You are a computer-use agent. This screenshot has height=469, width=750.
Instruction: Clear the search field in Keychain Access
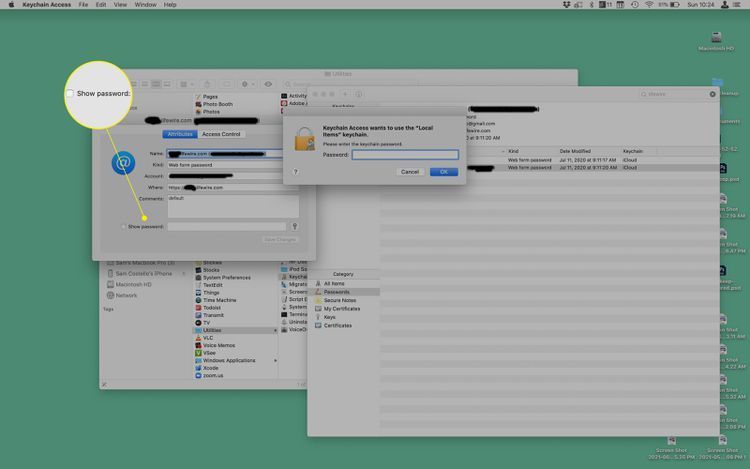pyautogui.click(x=713, y=93)
